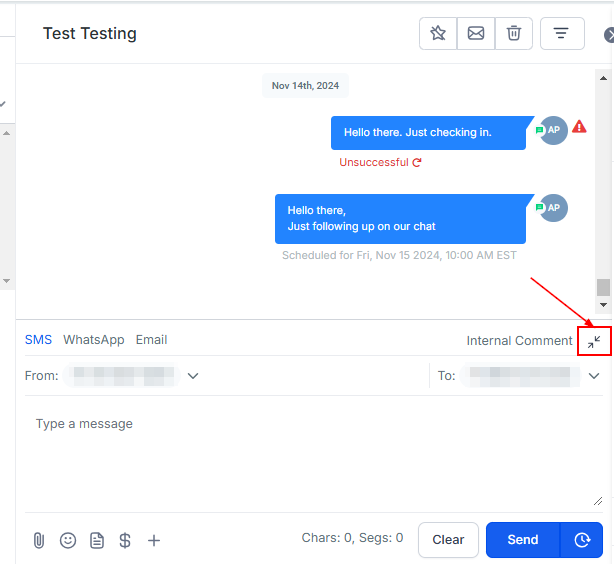Switch to the Email tab
This screenshot has width=614, height=564.
point(152,340)
